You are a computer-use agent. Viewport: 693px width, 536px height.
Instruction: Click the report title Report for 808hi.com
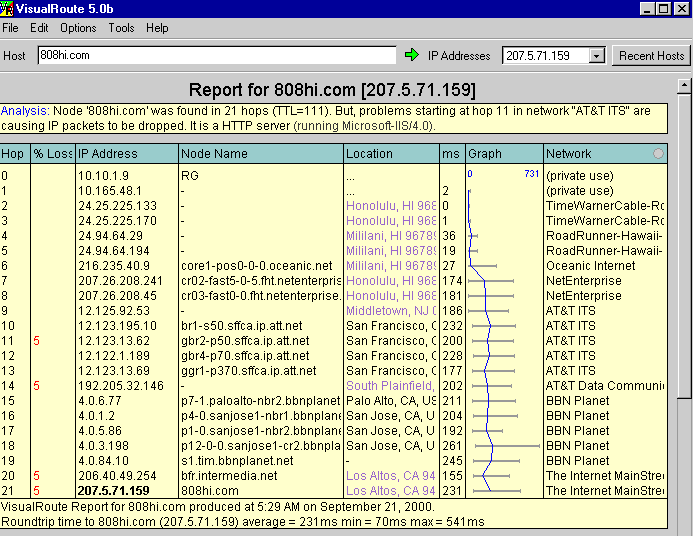332,90
